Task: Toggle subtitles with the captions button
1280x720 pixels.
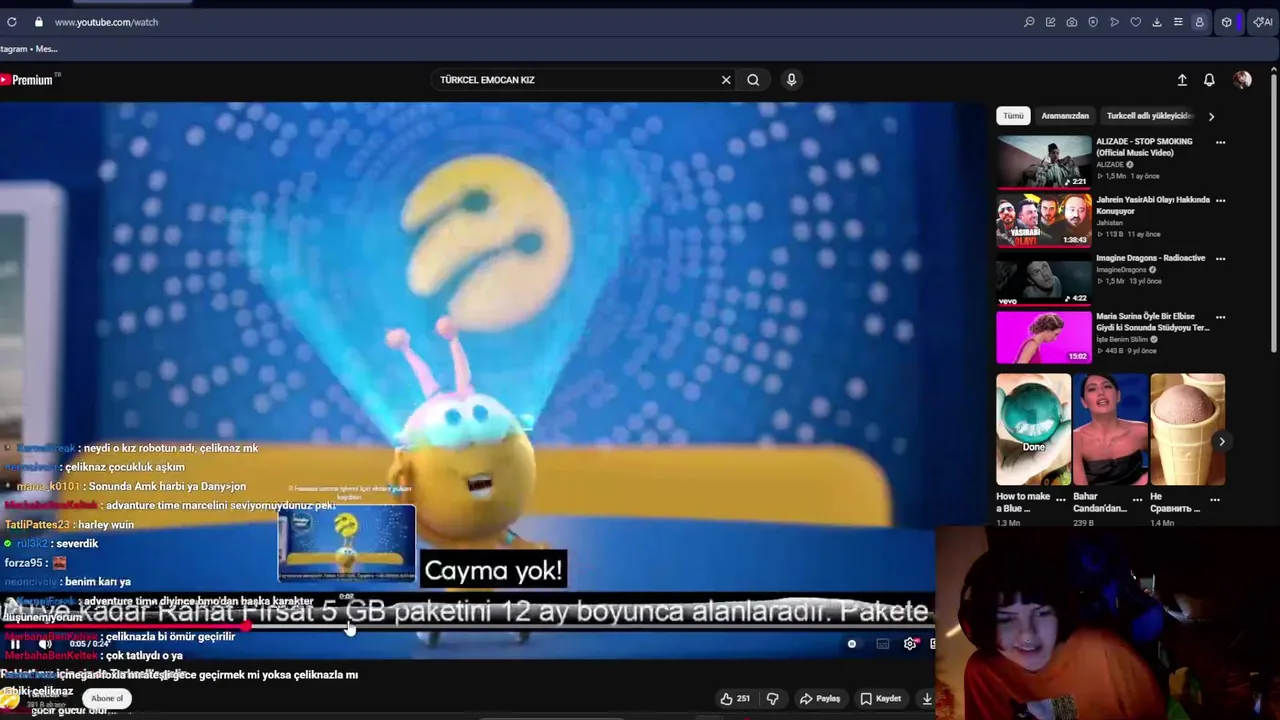Action: 882,644
